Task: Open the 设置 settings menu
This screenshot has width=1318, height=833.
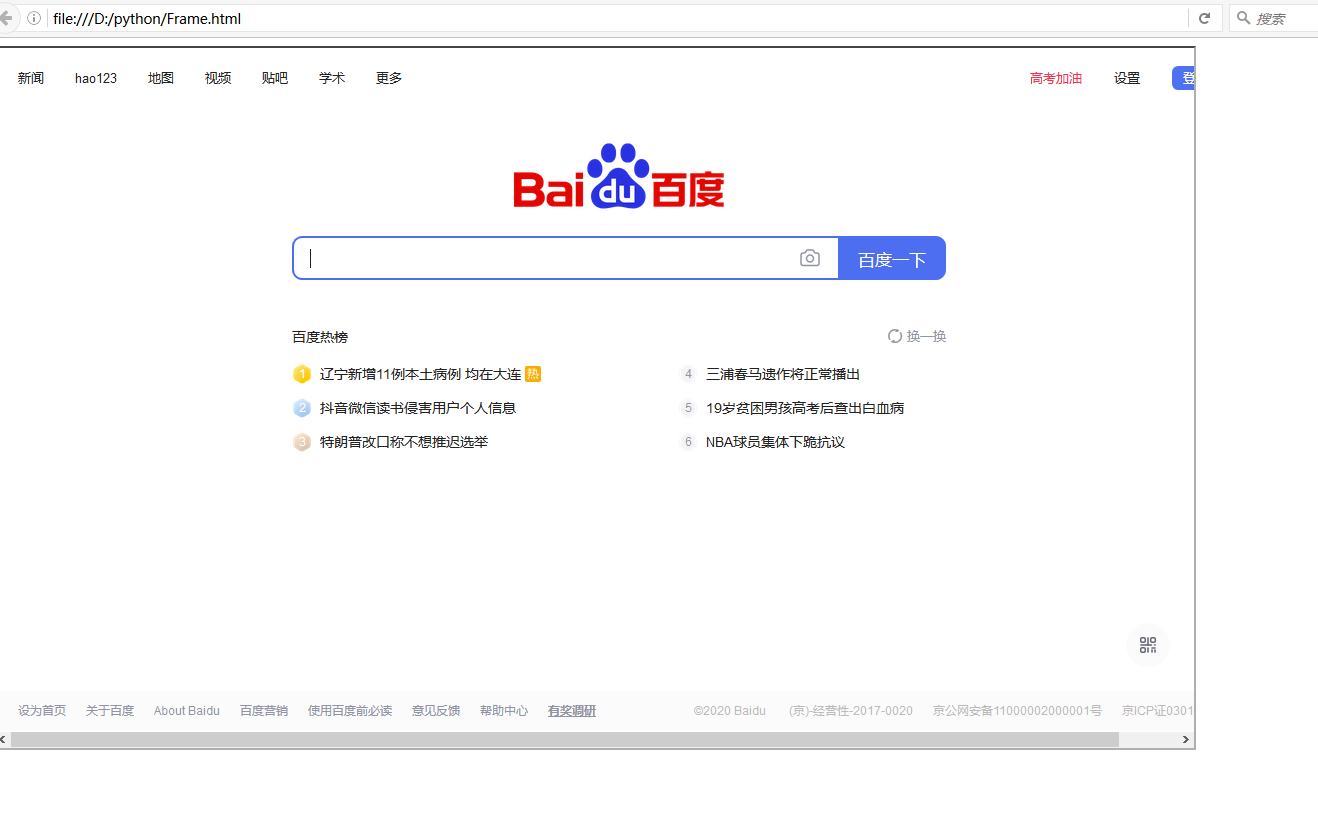Action: point(1127,78)
